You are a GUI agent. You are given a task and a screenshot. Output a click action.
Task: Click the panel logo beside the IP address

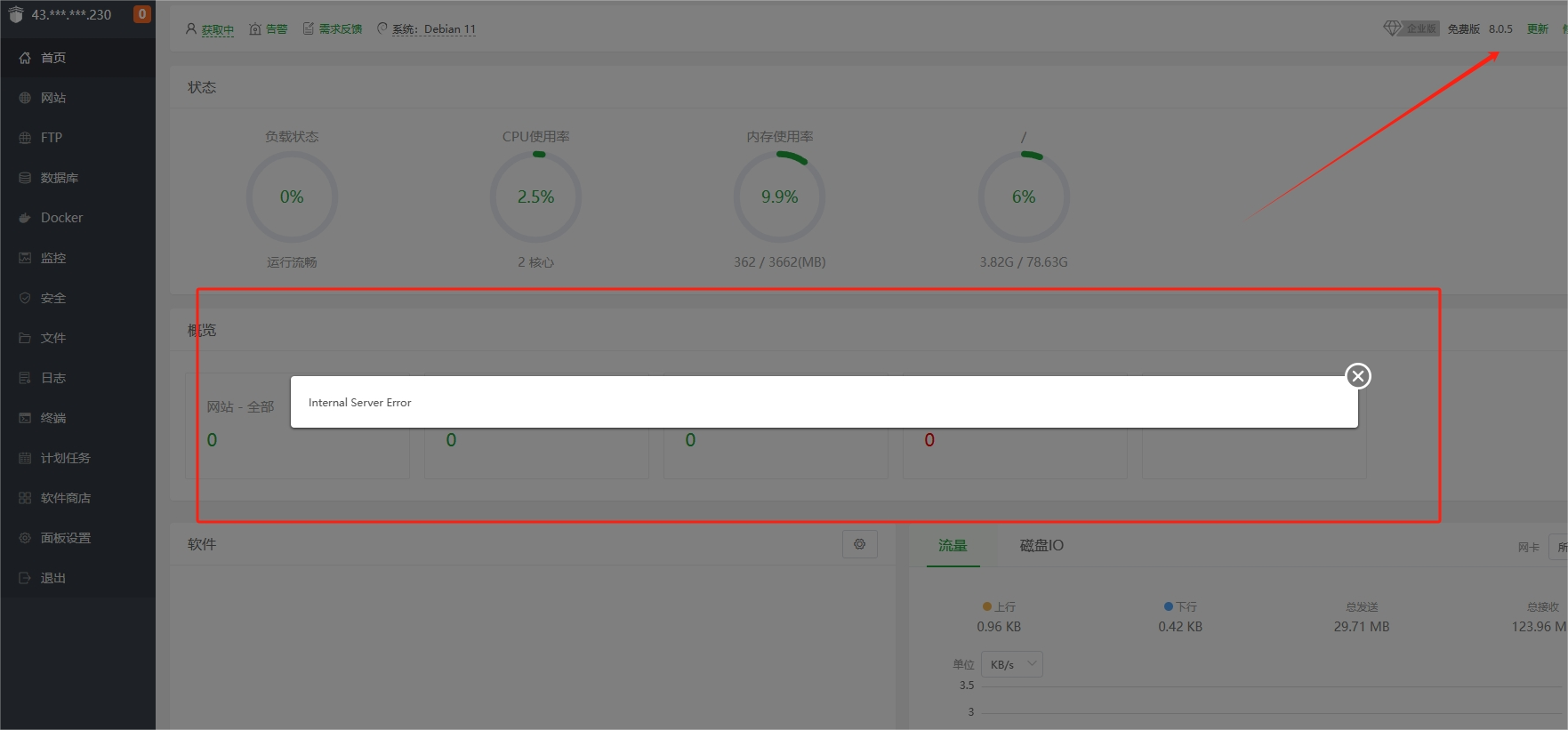click(x=16, y=14)
